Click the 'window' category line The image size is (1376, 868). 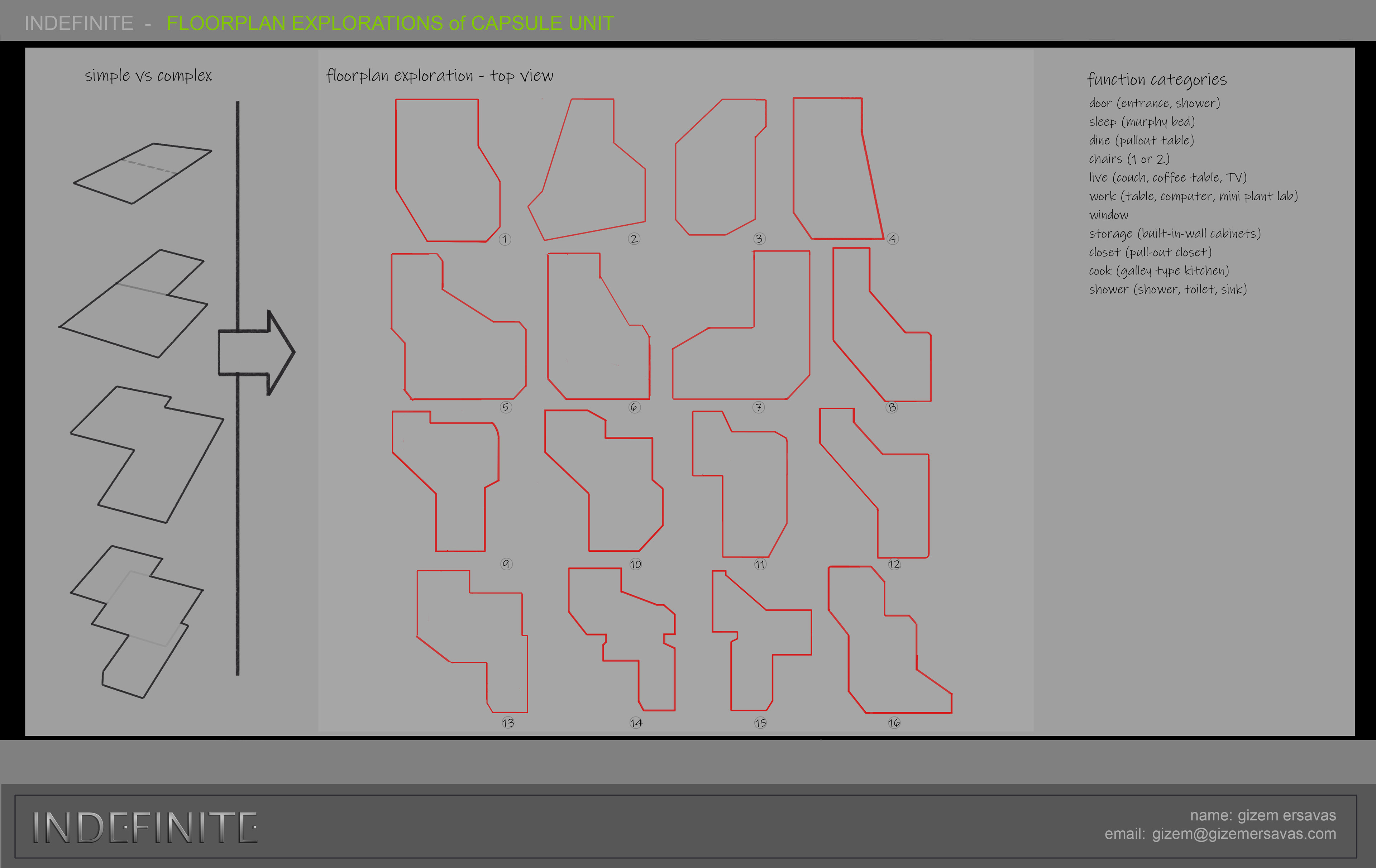coord(1109,215)
